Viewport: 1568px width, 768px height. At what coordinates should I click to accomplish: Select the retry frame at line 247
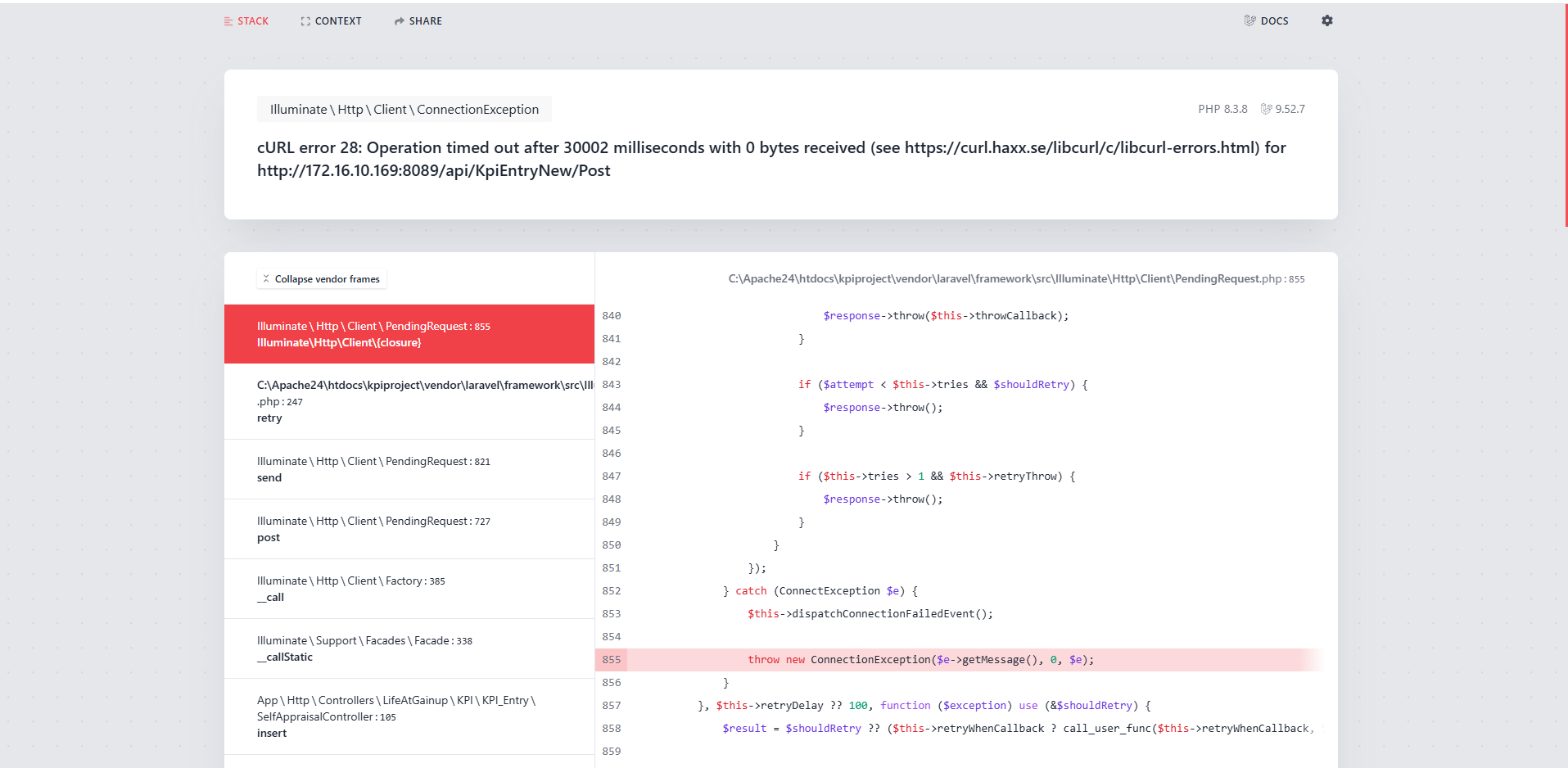(x=409, y=401)
